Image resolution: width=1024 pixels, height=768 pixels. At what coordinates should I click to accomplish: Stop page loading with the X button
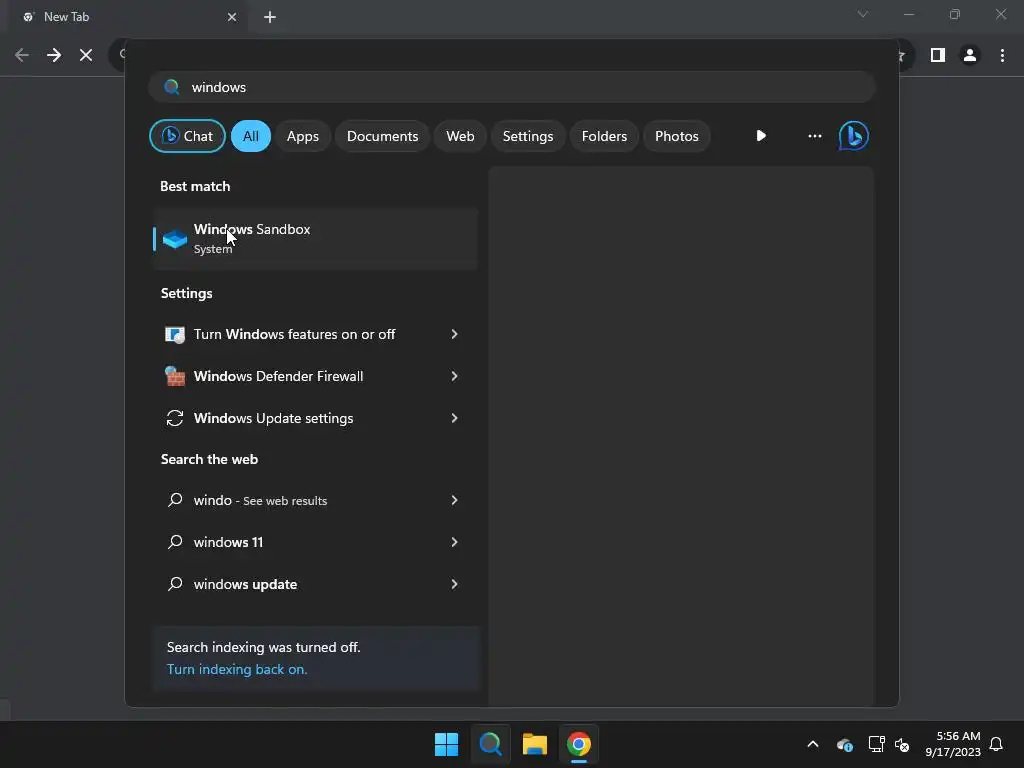tap(86, 55)
